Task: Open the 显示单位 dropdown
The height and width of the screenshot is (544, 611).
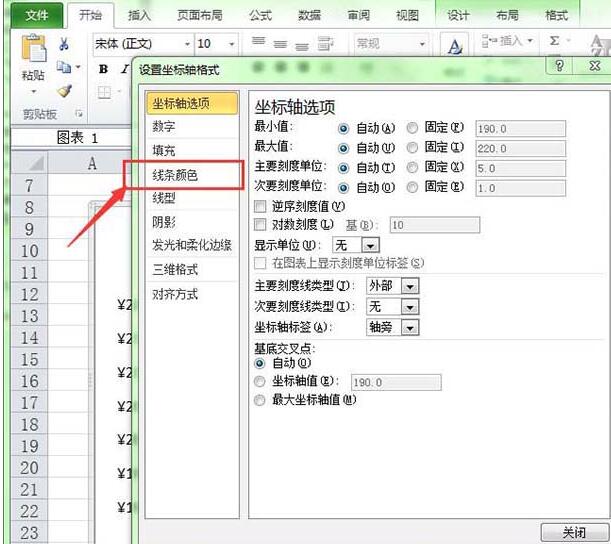Action: click(x=370, y=246)
